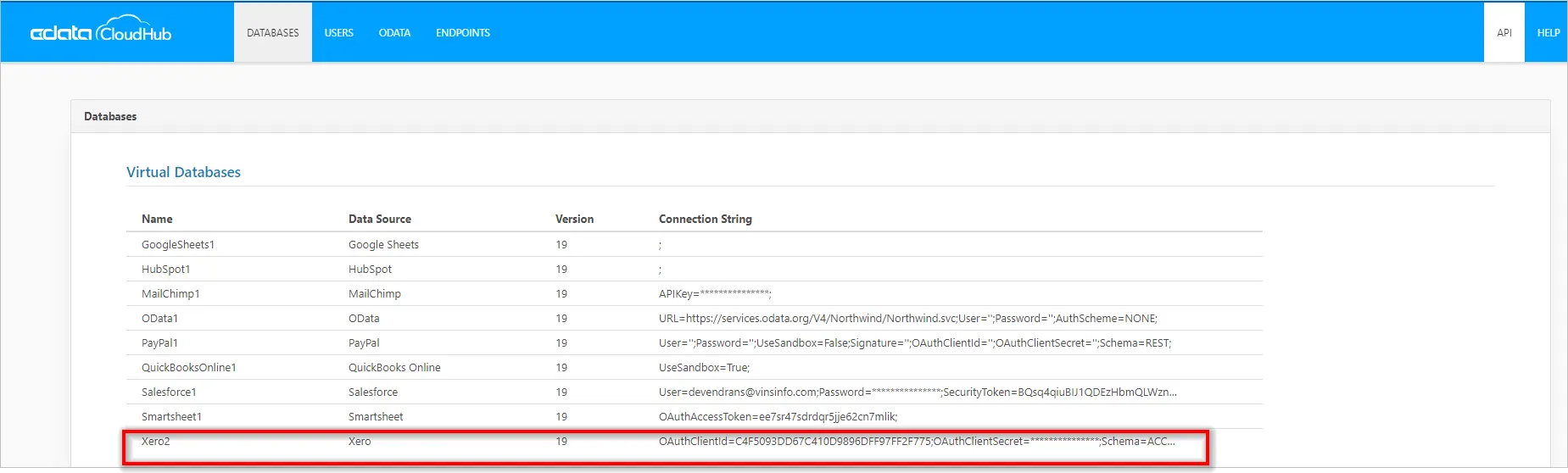Select the QuickBooksOnline1 database name
The image size is (1568, 473).
(189, 367)
